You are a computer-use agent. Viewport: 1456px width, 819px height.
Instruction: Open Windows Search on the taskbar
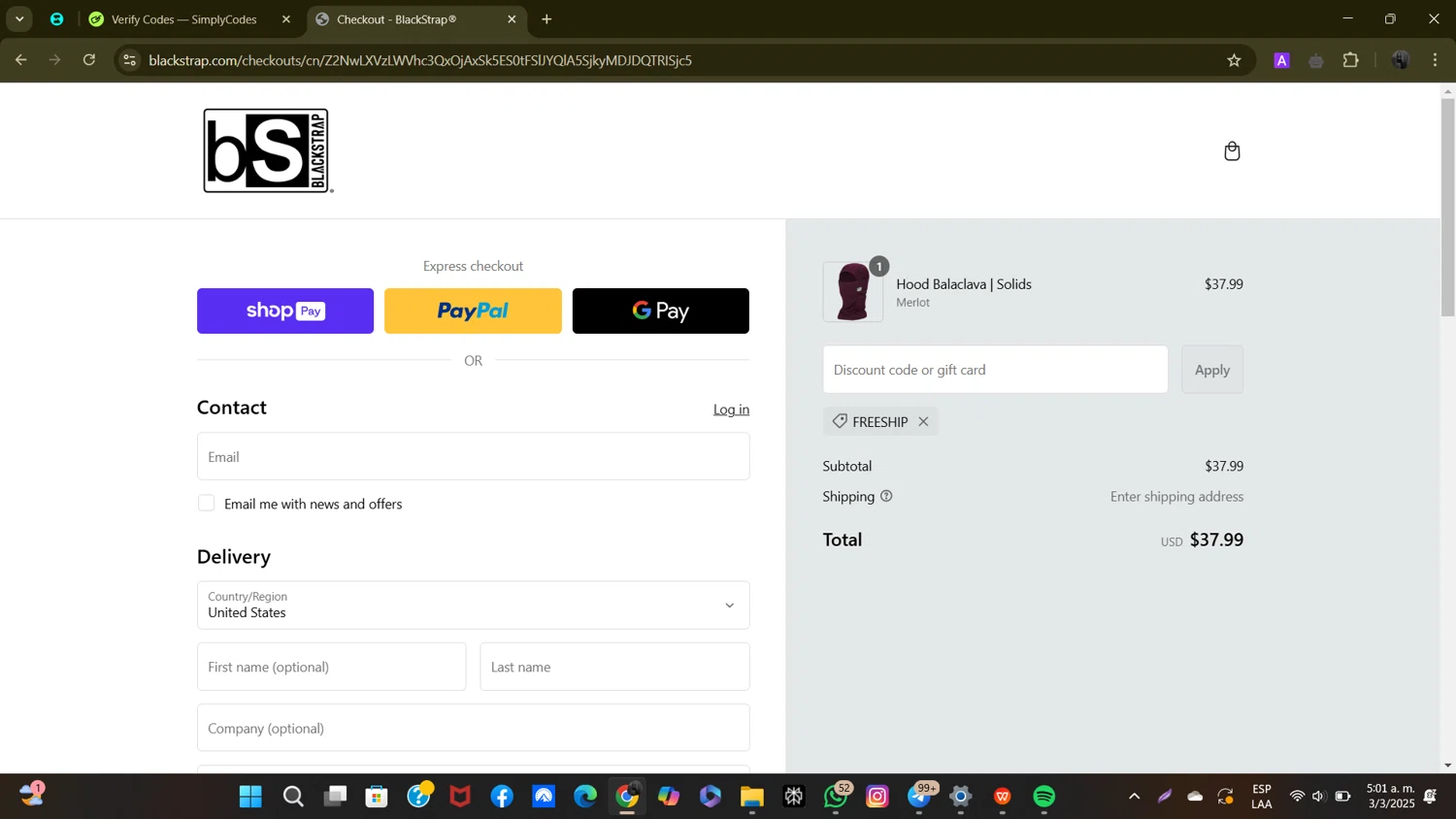point(293,797)
